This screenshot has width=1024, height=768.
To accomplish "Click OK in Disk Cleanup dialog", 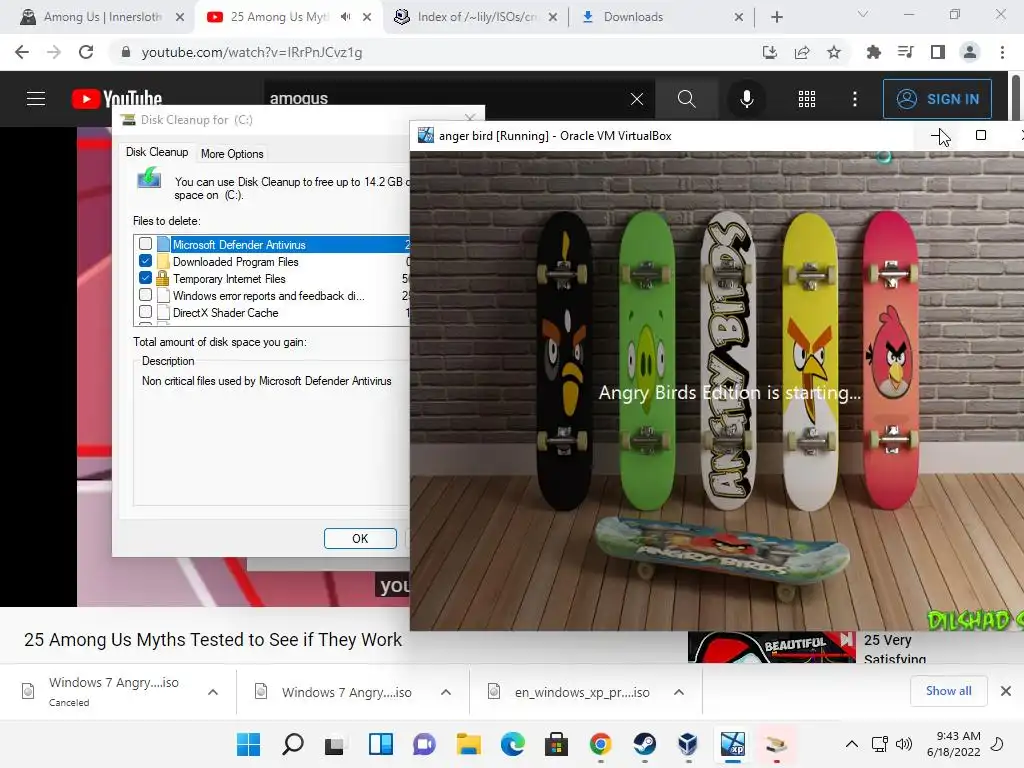I will pyautogui.click(x=360, y=538).
